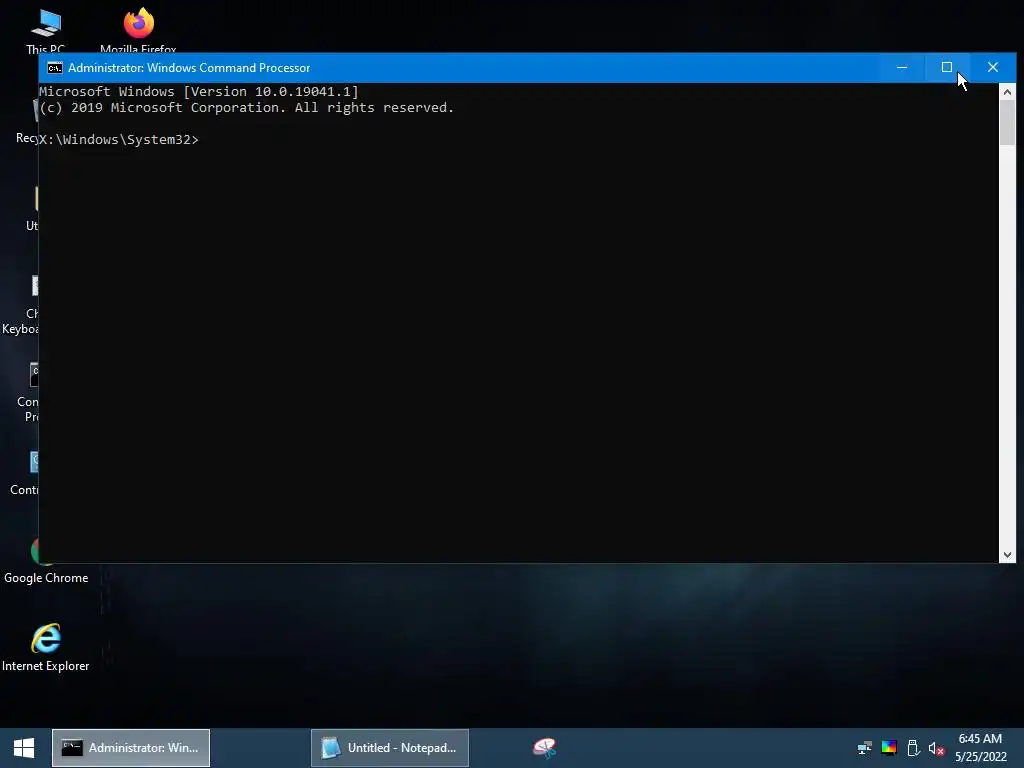Switch to Administrator command prompt taskbar button

pos(131,748)
